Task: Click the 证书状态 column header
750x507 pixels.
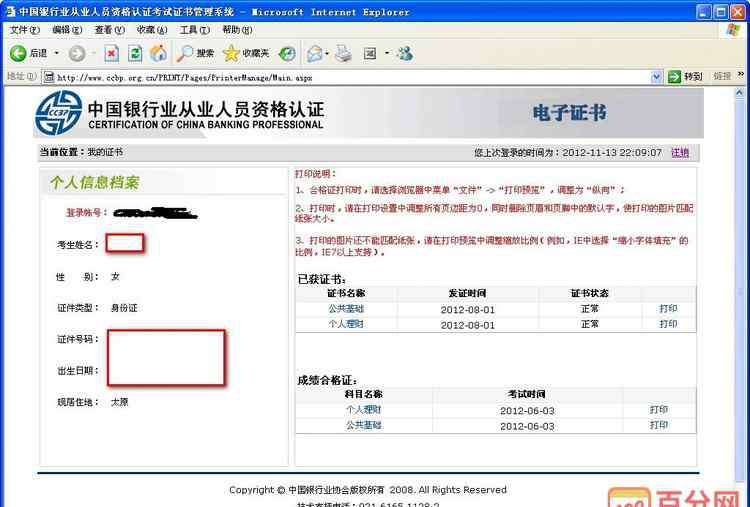Action: tap(590, 293)
